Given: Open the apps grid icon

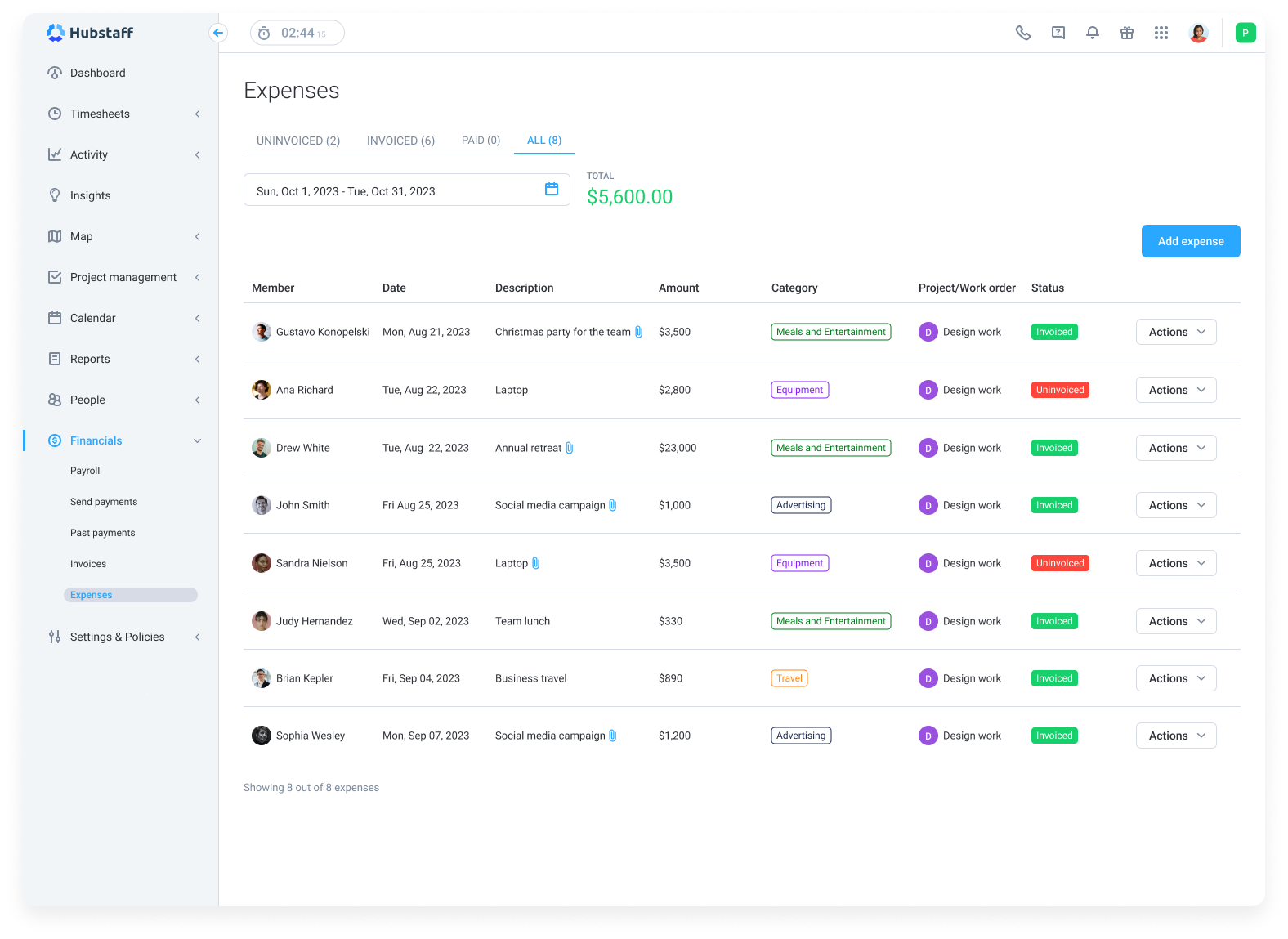Looking at the screenshot, I should pos(1161,33).
